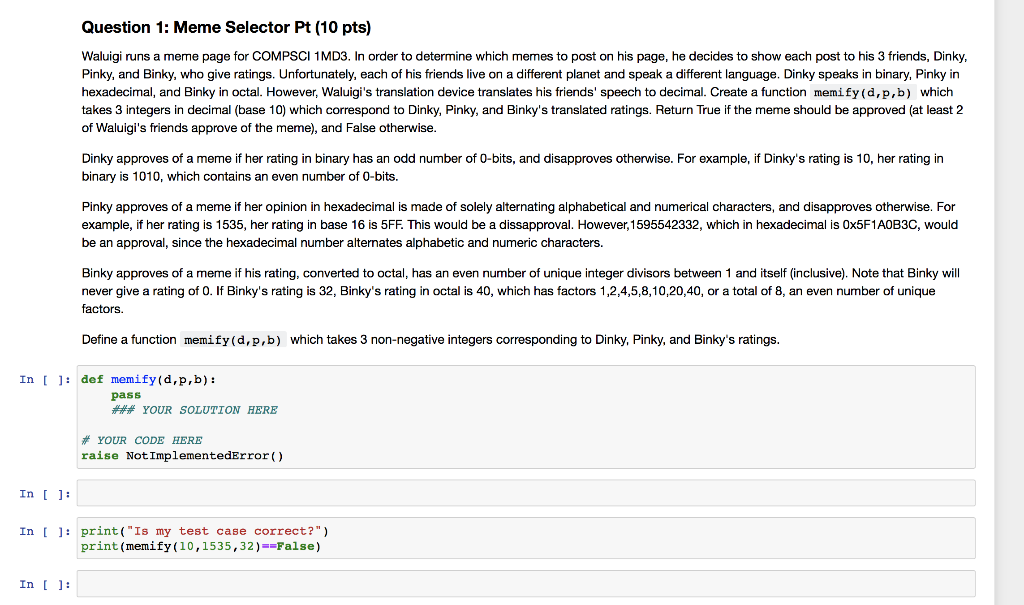
Task: Click the 'Question 1: Meme Selector Pt' heading
Action: (x=226, y=27)
